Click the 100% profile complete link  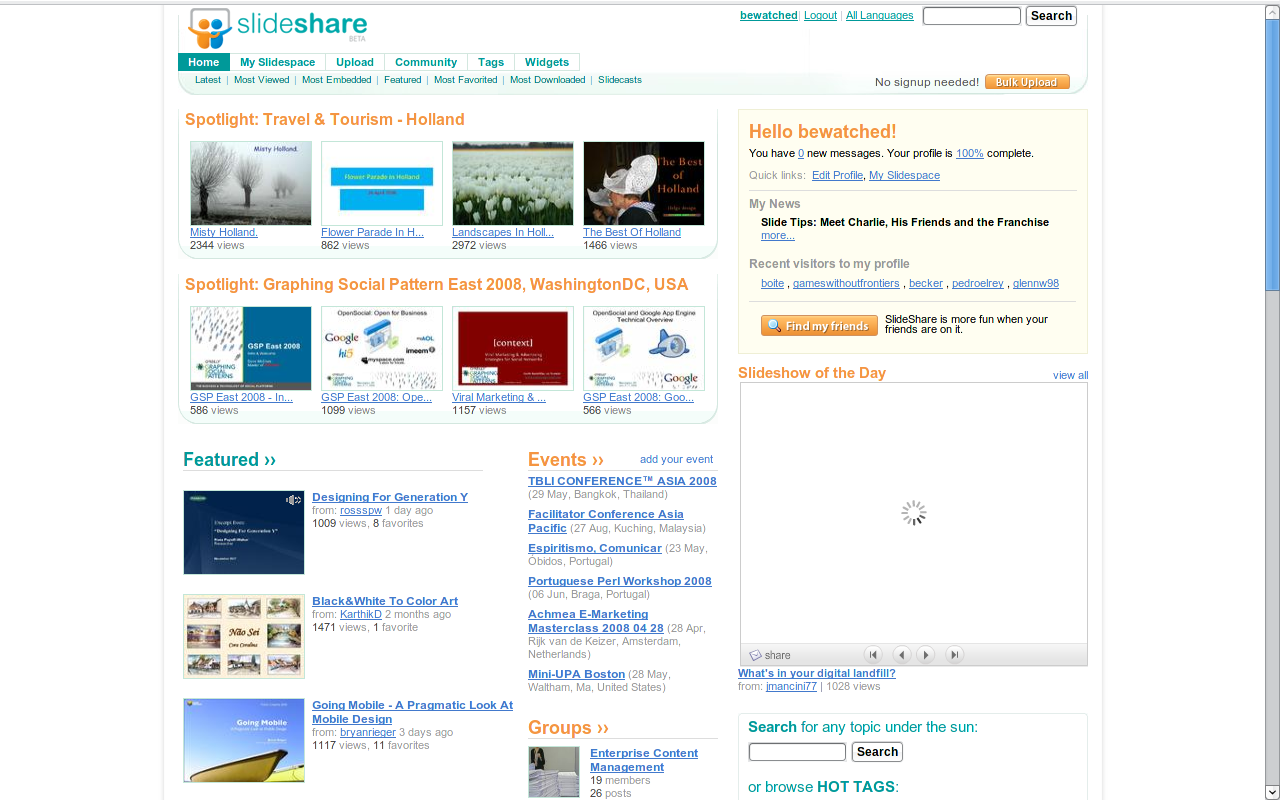[x=970, y=154]
